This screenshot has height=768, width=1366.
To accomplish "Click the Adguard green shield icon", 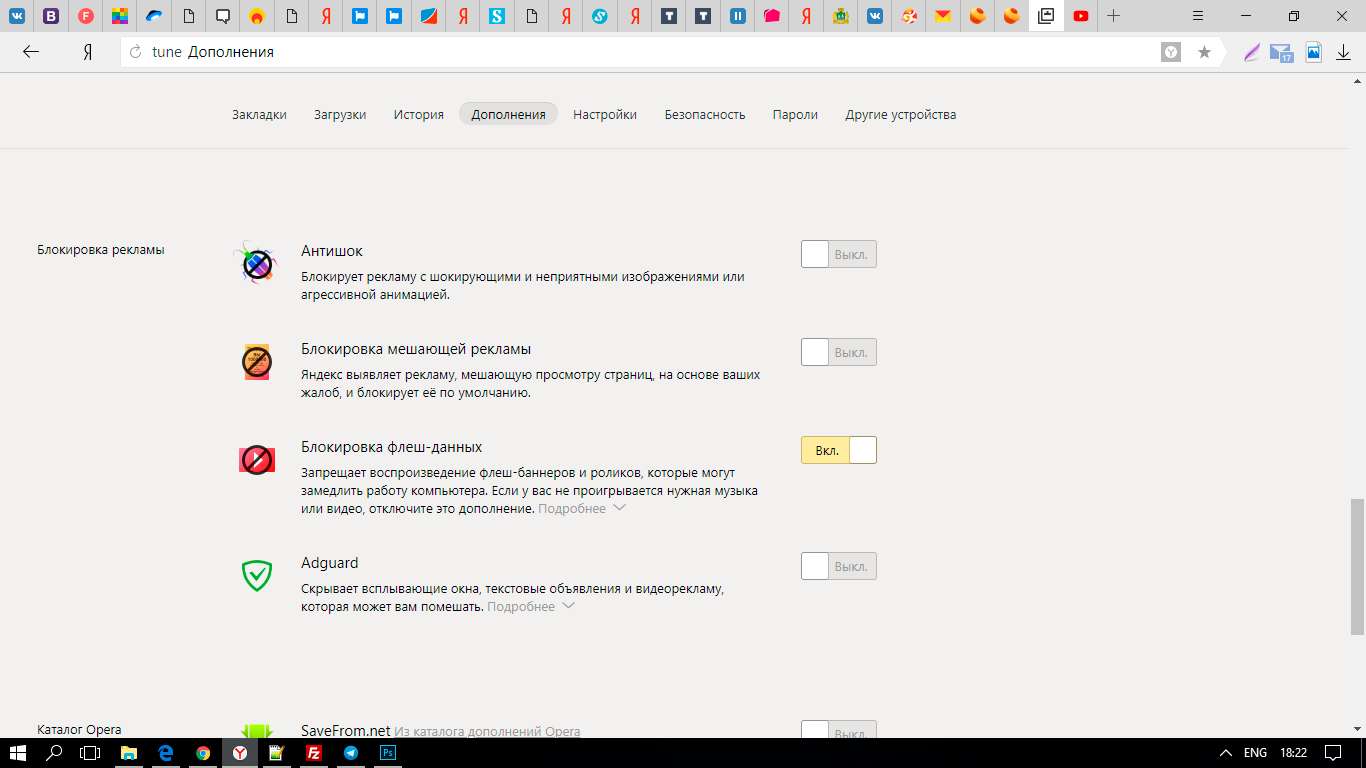I will (257, 575).
